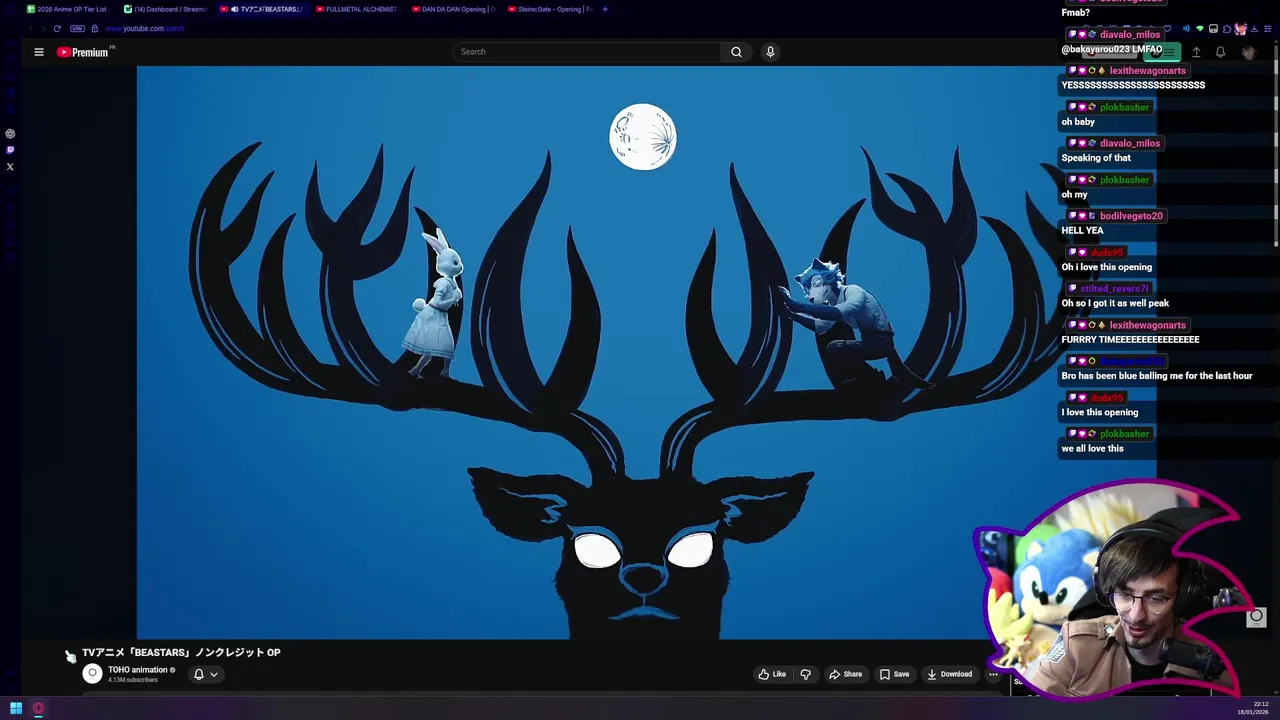The width and height of the screenshot is (1280, 720).
Task: Go forward with the browser forward arrow
Action: click(x=43, y=28)
